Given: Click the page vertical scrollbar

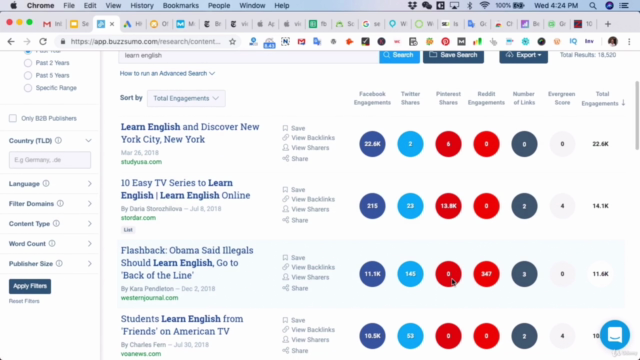Looking at the screenshot, I should click(x=637, y=116).
